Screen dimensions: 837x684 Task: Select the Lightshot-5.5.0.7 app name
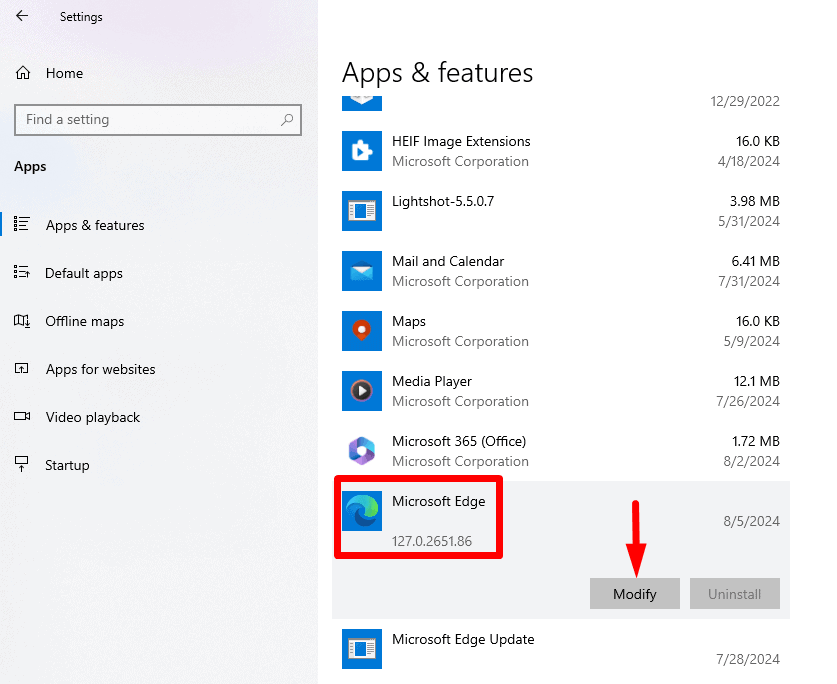pos(443,201)
